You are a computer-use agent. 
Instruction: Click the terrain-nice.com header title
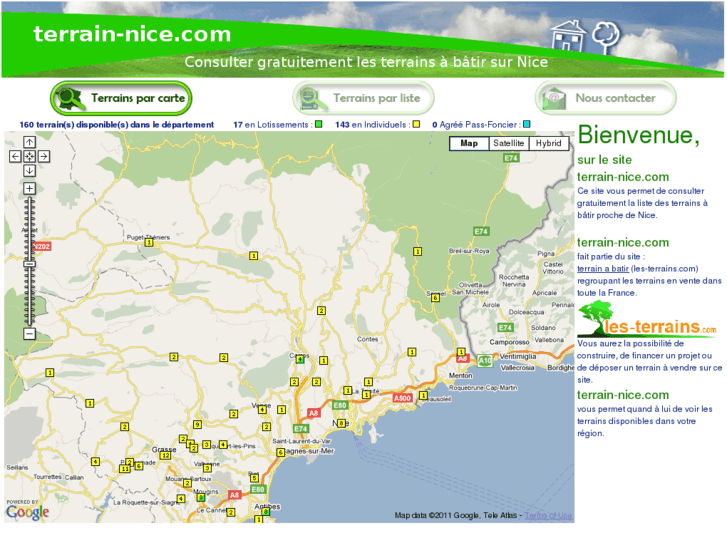click(132, 34)
